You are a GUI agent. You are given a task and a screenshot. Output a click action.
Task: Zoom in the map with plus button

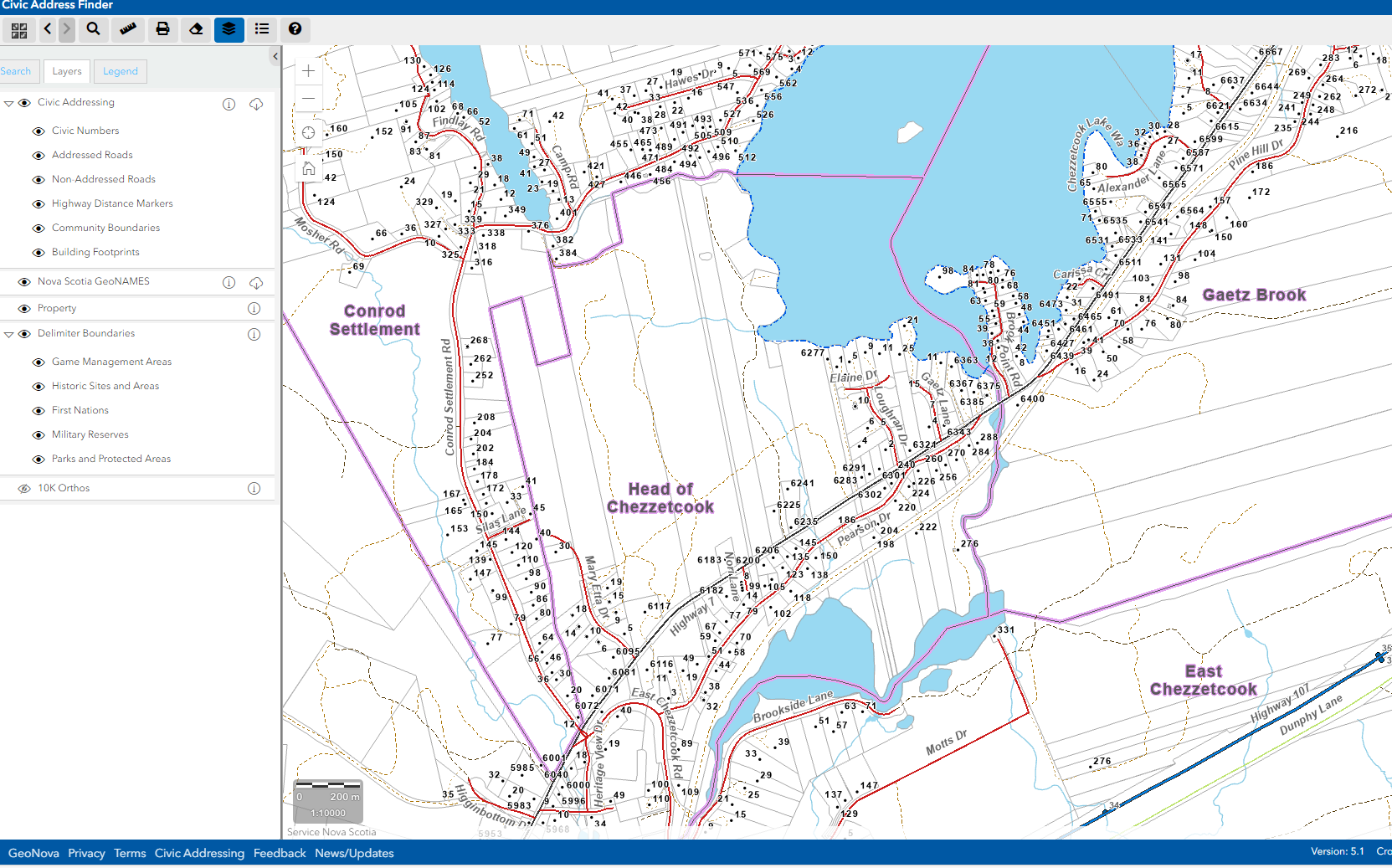point(308,72)
